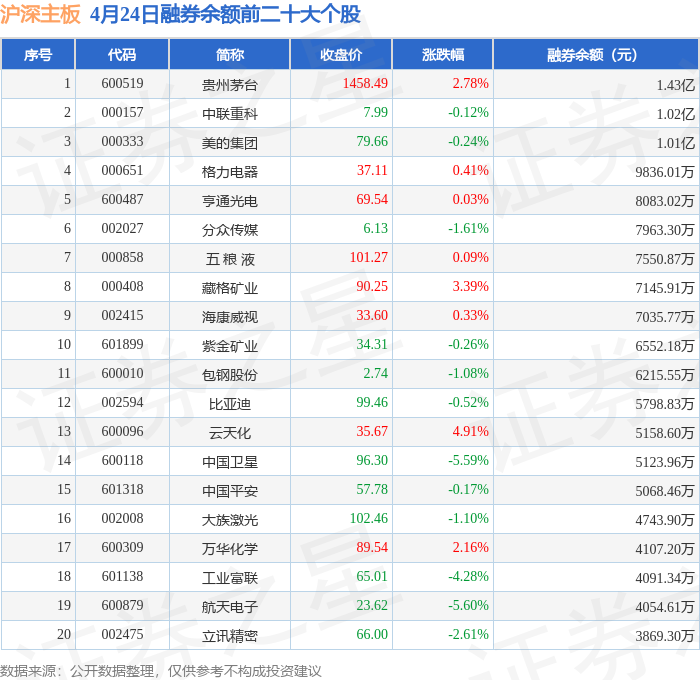
Task: Click the balance value 1.43亿
Action: 675,85
